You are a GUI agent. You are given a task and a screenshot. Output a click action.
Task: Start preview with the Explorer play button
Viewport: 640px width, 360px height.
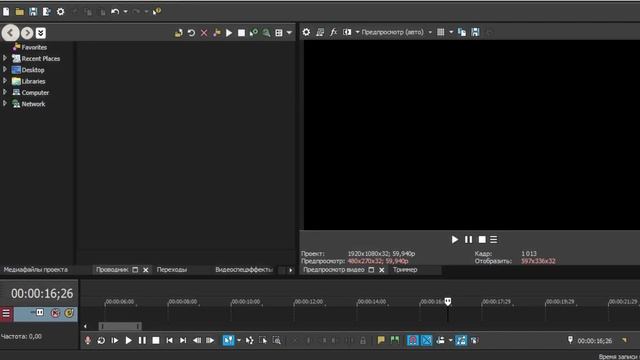(229, 33)
